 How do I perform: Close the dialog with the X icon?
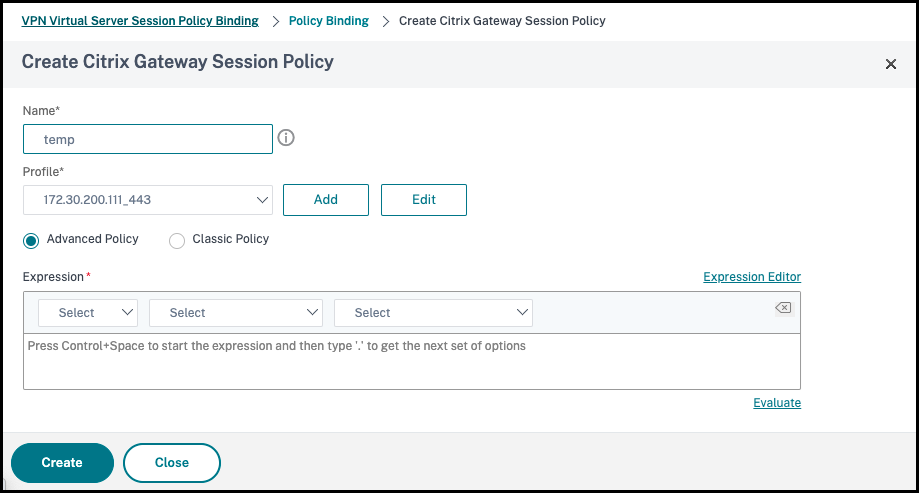891,64
